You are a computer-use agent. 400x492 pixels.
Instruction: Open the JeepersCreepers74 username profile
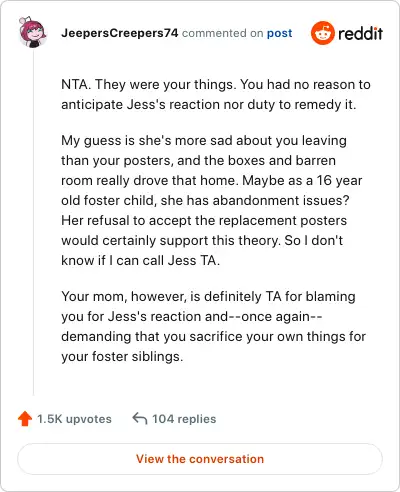(x=120, y=33)
